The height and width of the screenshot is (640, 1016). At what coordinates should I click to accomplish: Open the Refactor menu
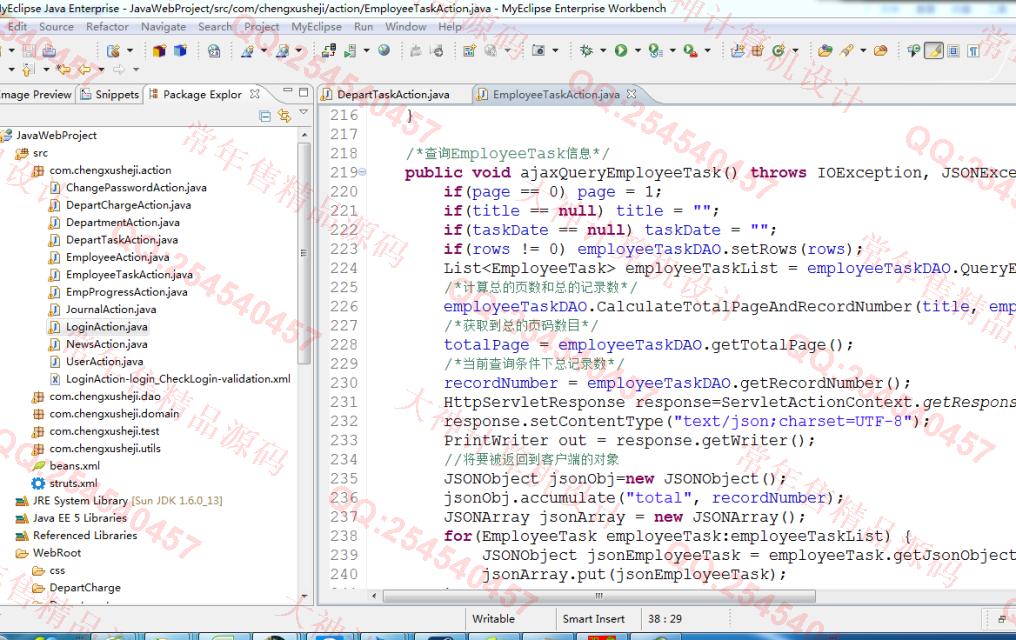107,27
